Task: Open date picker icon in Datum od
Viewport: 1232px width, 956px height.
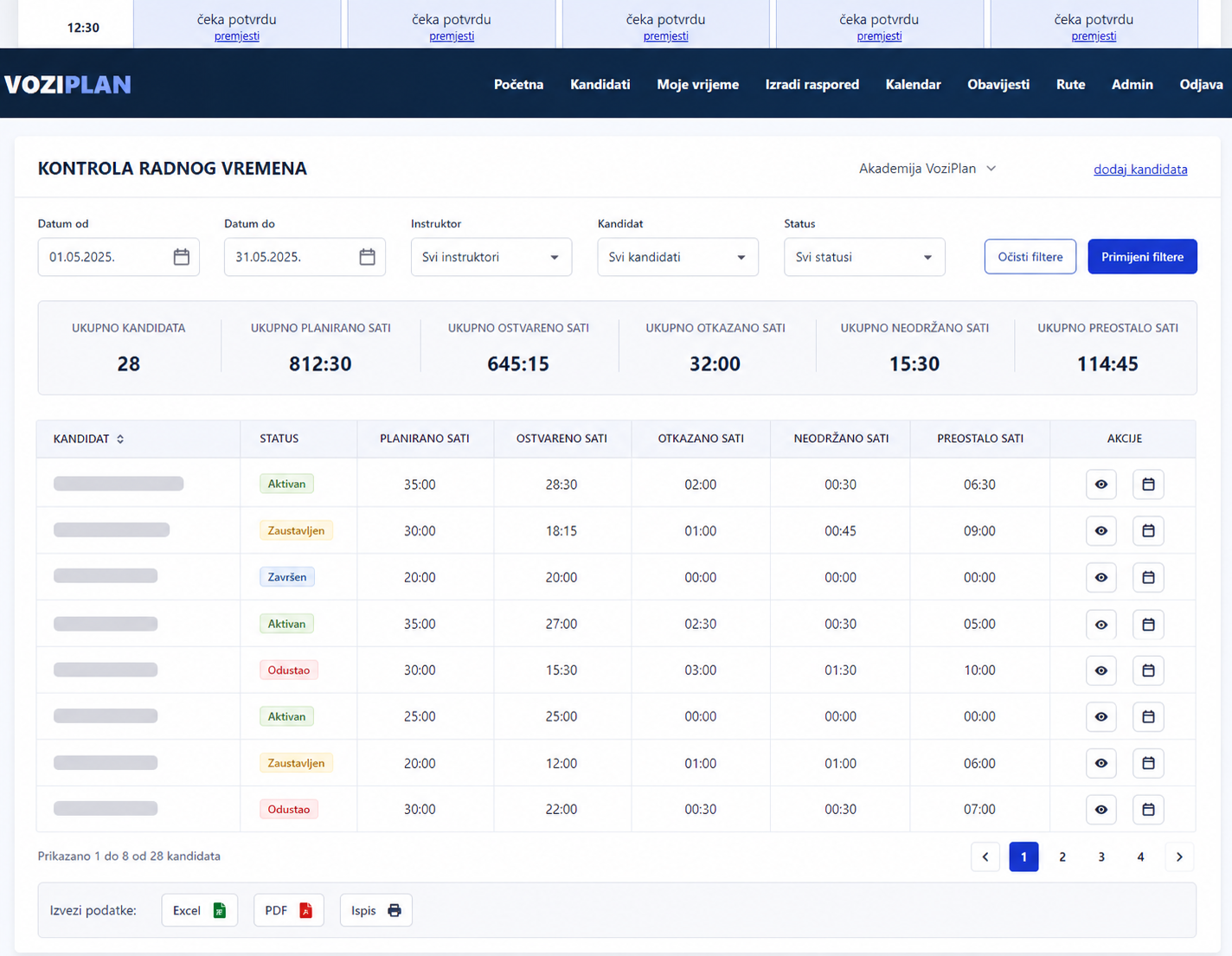Action: point(181,257)
